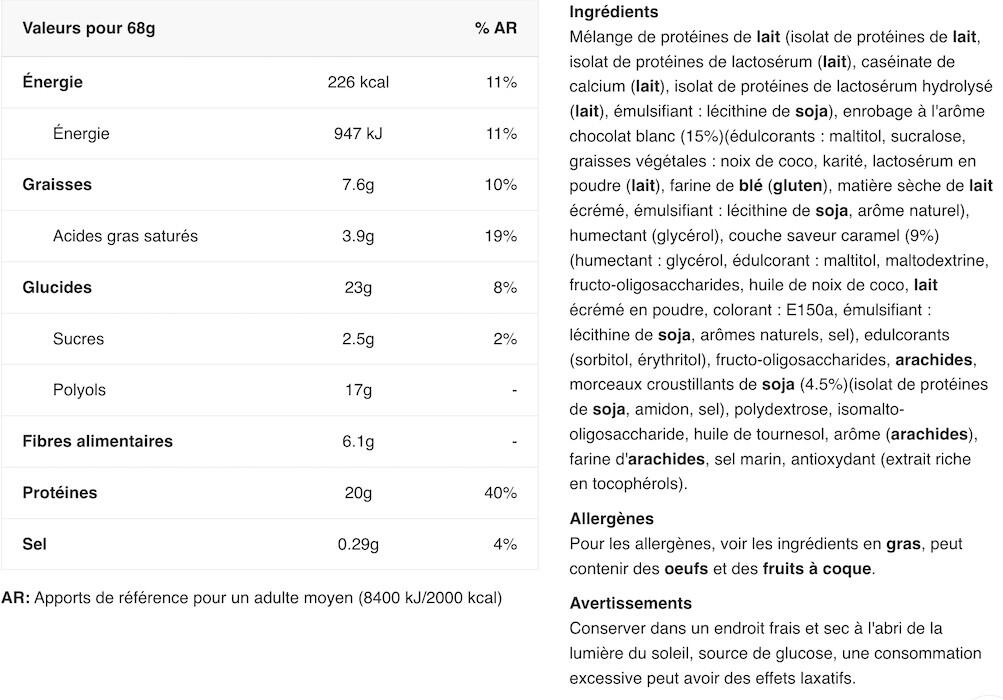The height and width of the screenshot is (700, 1003).
Task: Select the 'Avertissements' heading
Action: (x=631, y=603)
